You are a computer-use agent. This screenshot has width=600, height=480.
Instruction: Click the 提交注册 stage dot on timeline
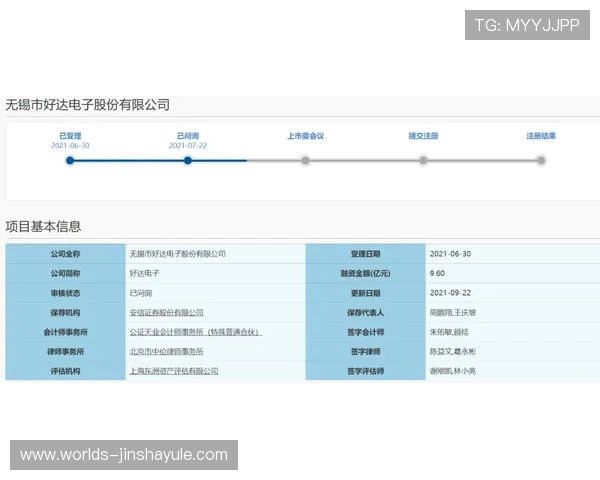(x=423, y=160)
